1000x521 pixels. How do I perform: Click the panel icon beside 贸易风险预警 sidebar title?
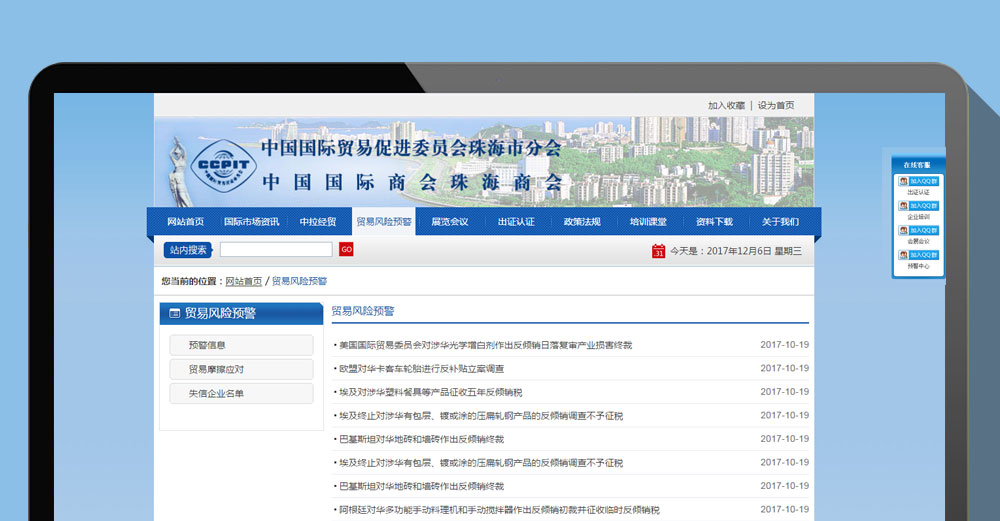[174, 313]
